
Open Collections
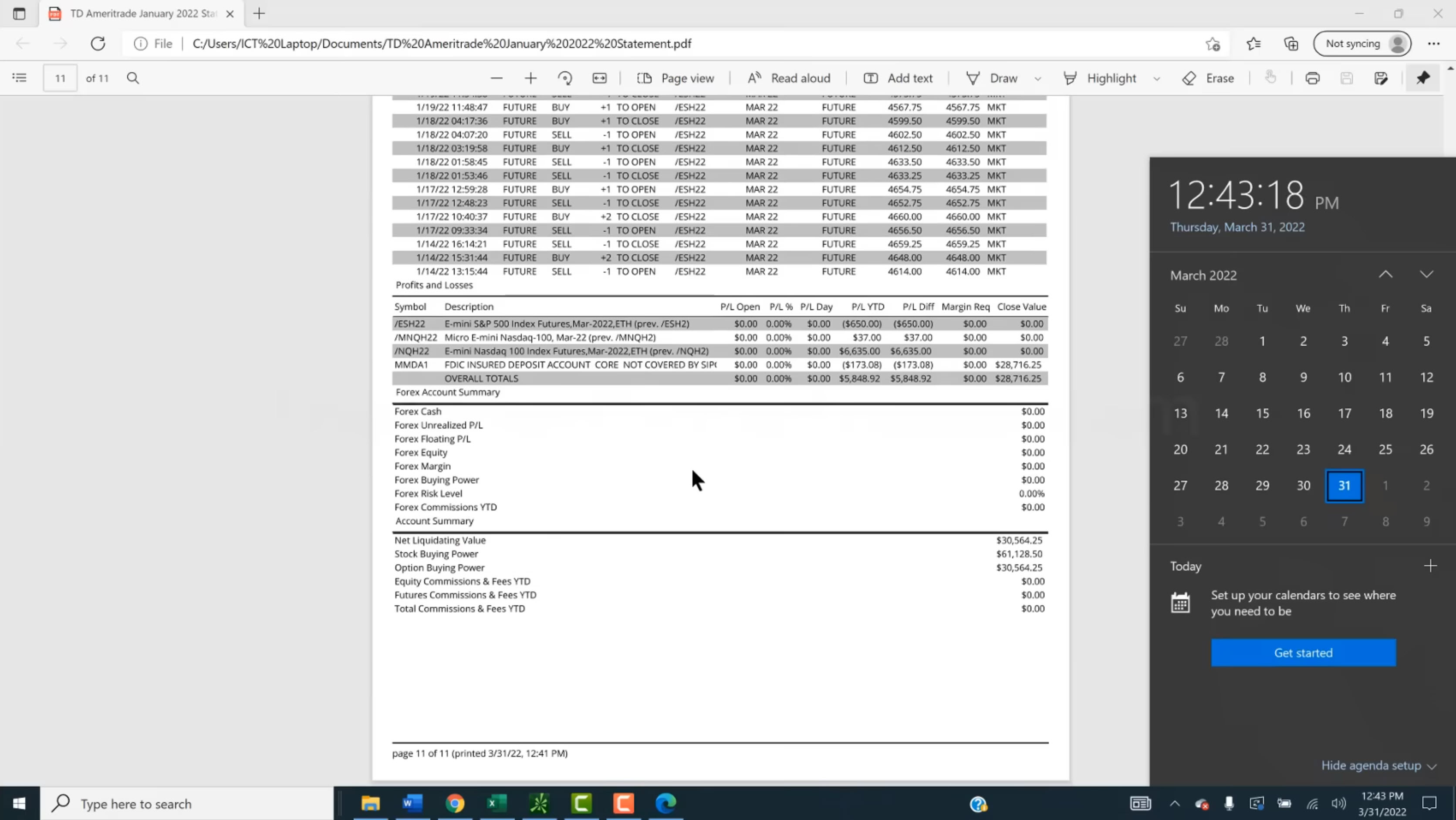(1291, 44)
